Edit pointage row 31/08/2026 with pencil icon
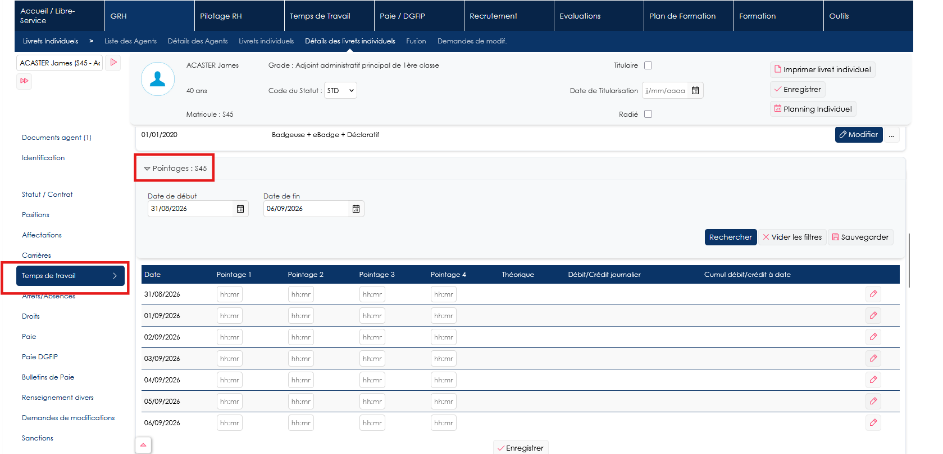The height and width of the screenshot is (454, 943). click(x=873, y=294)
